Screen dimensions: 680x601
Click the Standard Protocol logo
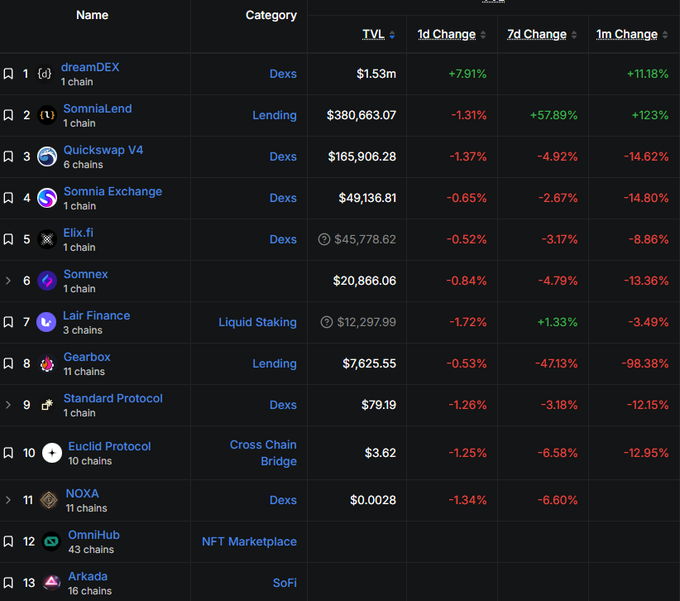pyautogui.click(x=47, y=405)
